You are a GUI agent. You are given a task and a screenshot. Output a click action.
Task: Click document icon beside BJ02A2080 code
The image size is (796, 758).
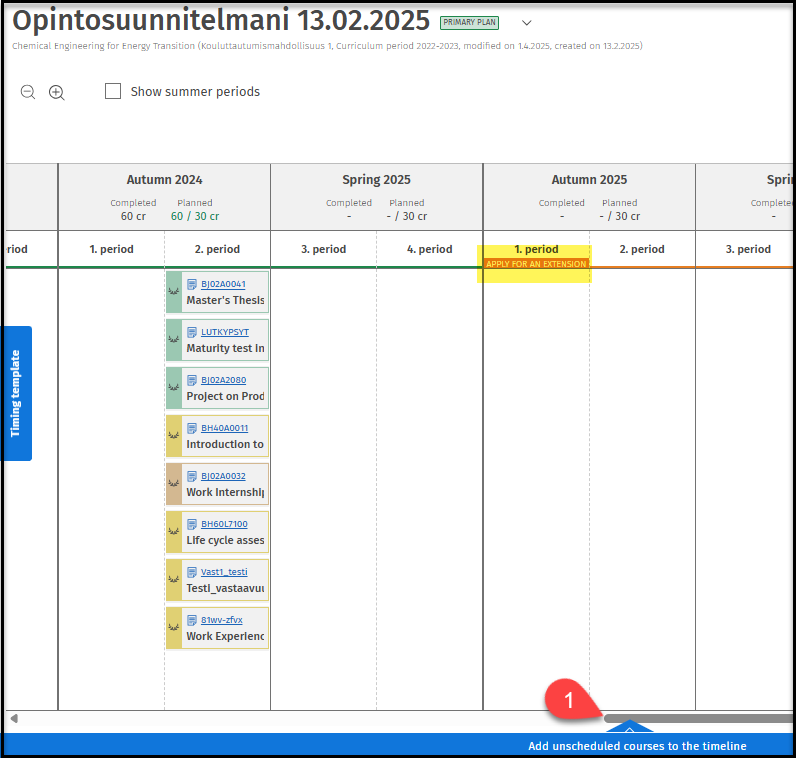click(x=192, y=380)
